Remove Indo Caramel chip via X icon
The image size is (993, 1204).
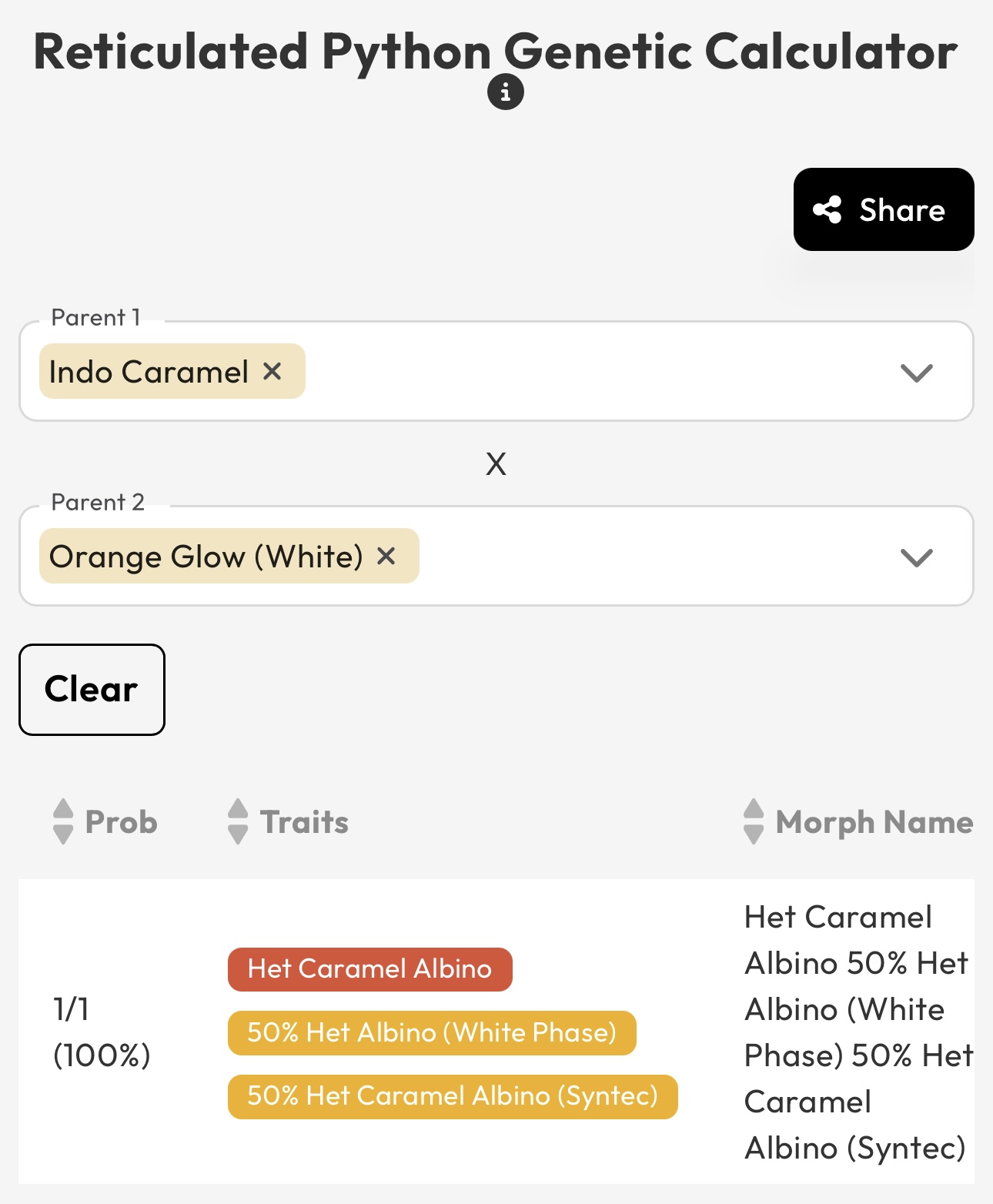pos(272,371)
